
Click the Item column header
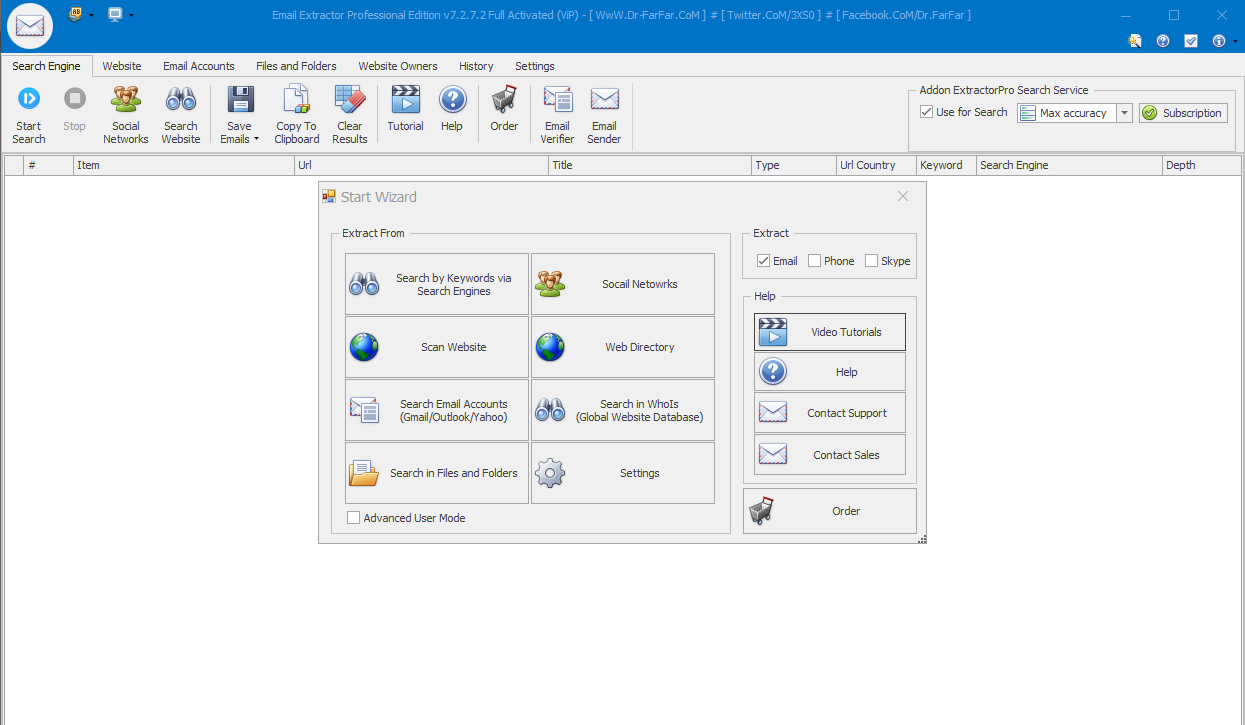tap(184, 165)
